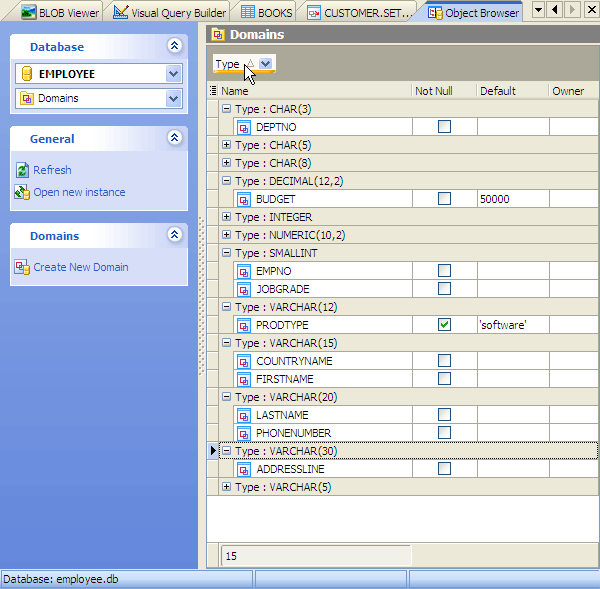Switch to the BLOB Viewer tab
The image size is (600, 589).
(60, 13)
